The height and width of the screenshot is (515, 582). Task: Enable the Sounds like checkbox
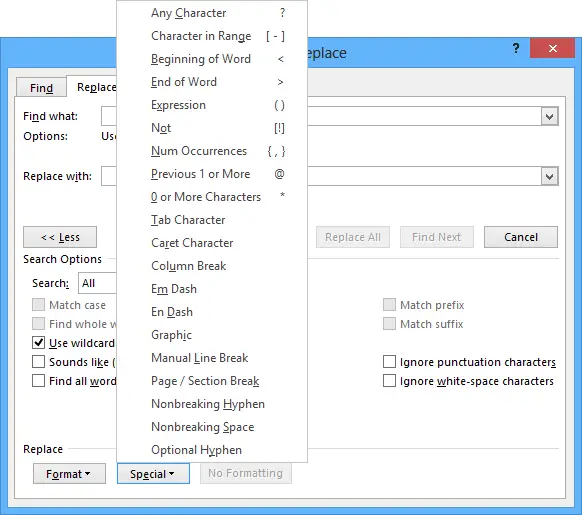pyautogui.click(x=38, y=362)
